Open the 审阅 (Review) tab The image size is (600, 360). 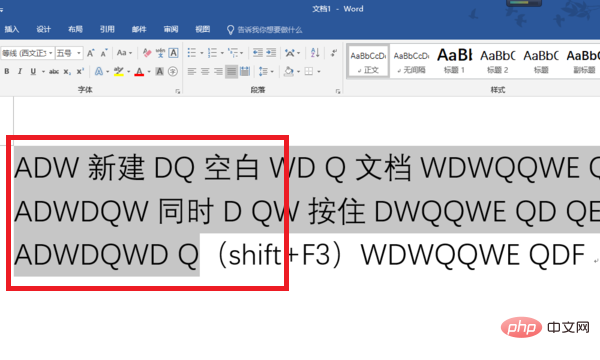(171, 29)
